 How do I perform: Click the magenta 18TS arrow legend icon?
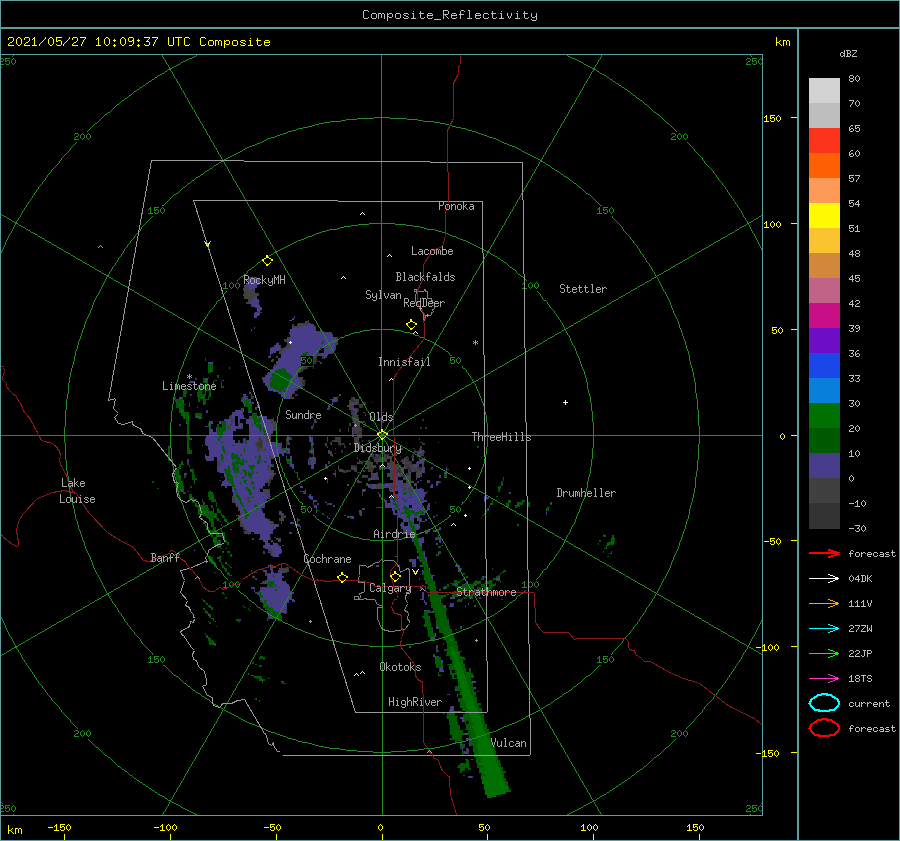pyautogui.click(x=824, y=679)
